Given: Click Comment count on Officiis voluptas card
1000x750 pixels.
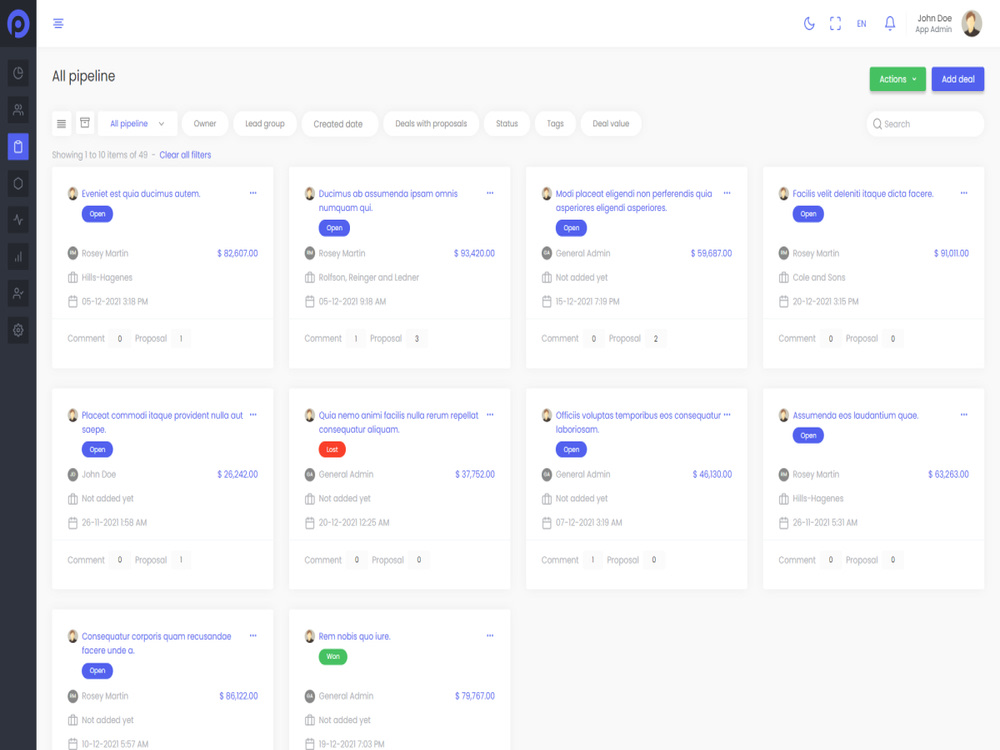Looking at the screenshot, I should [x=592, y=560].
